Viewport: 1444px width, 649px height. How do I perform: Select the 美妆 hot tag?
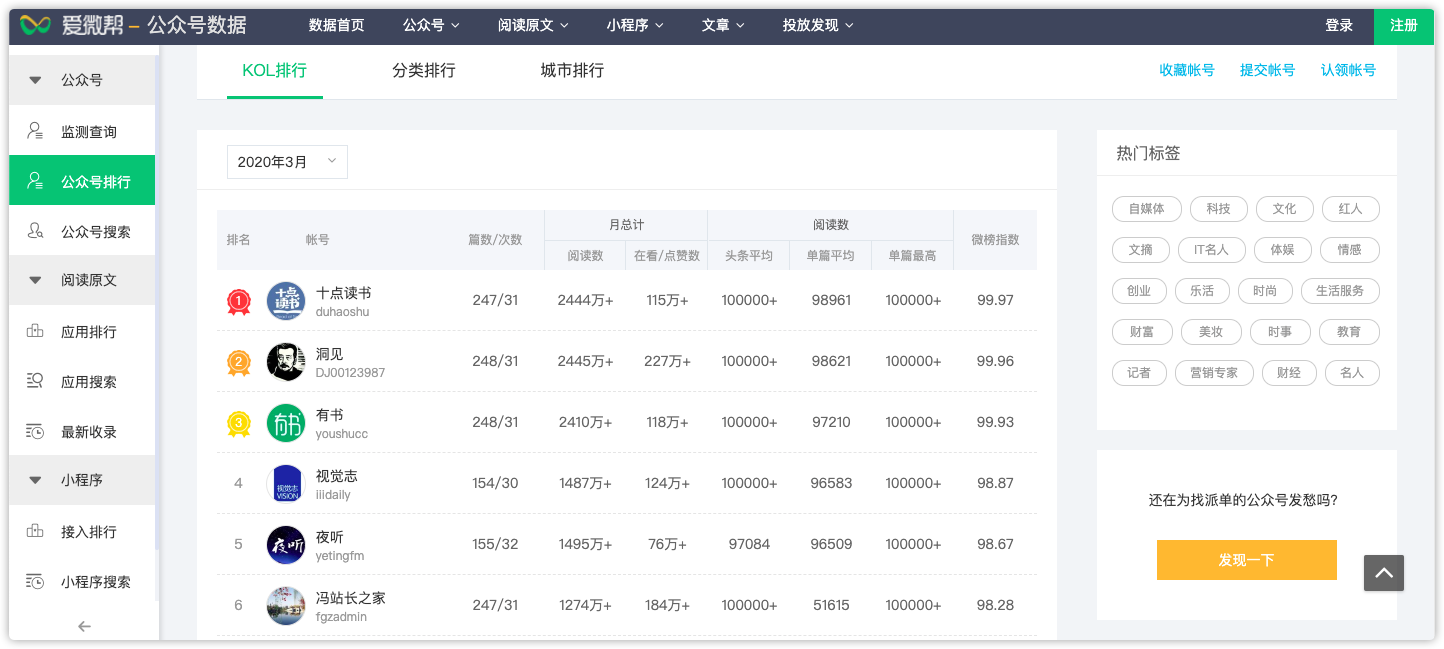(x=1211, y=332)
